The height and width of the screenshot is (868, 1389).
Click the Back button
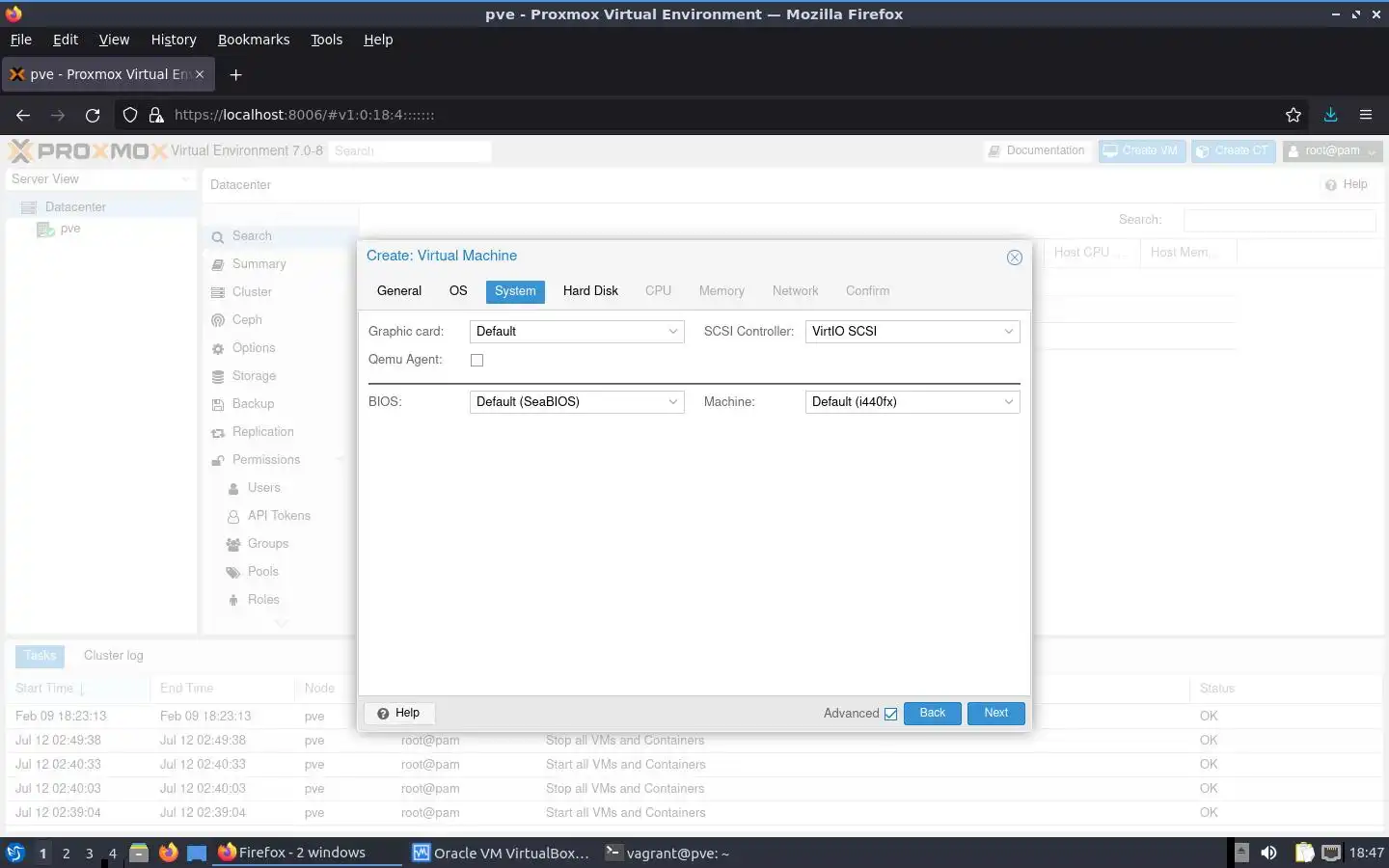[x=933, y=714]
